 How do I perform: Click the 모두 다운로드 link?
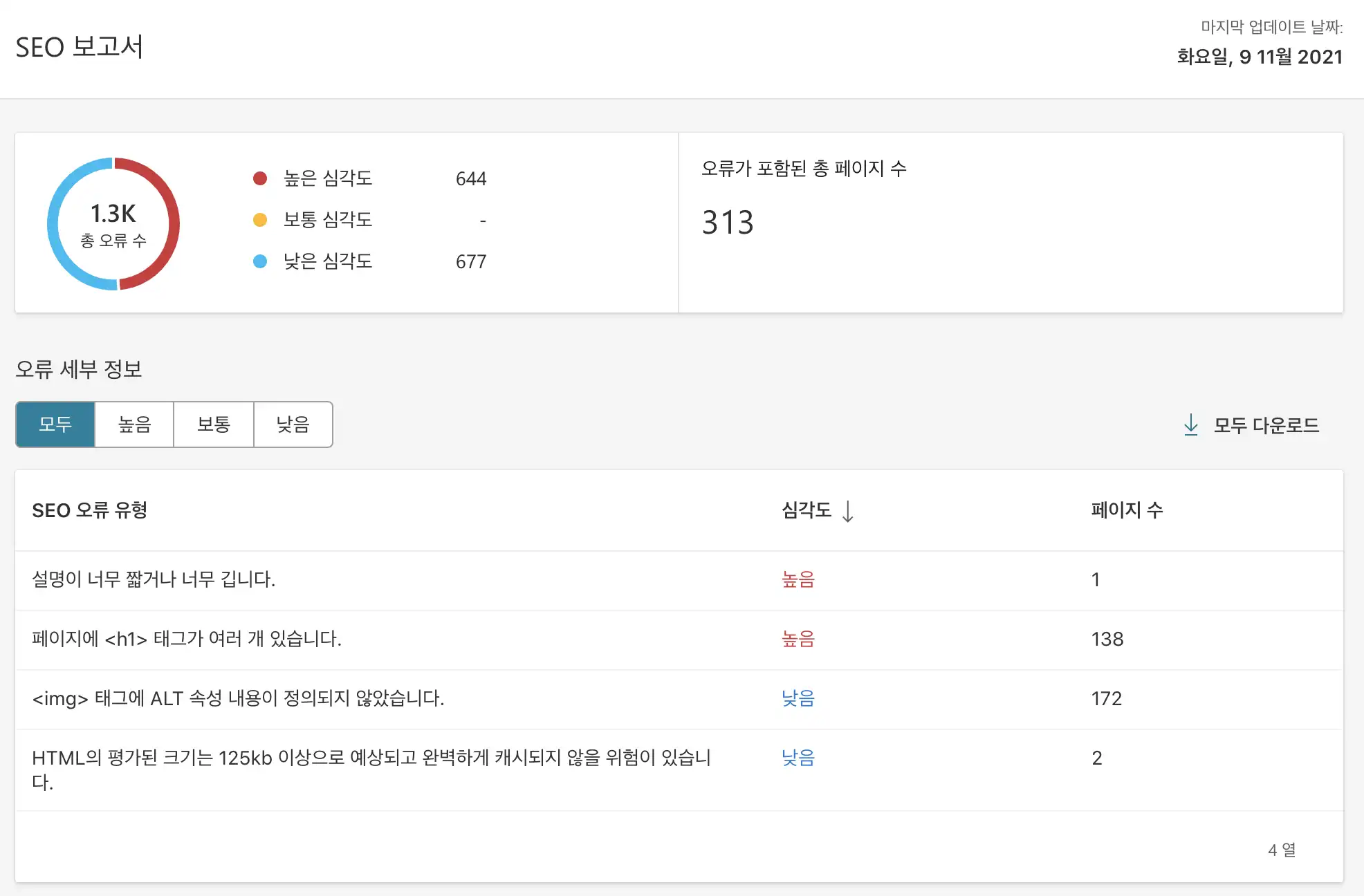point(1264,425)
